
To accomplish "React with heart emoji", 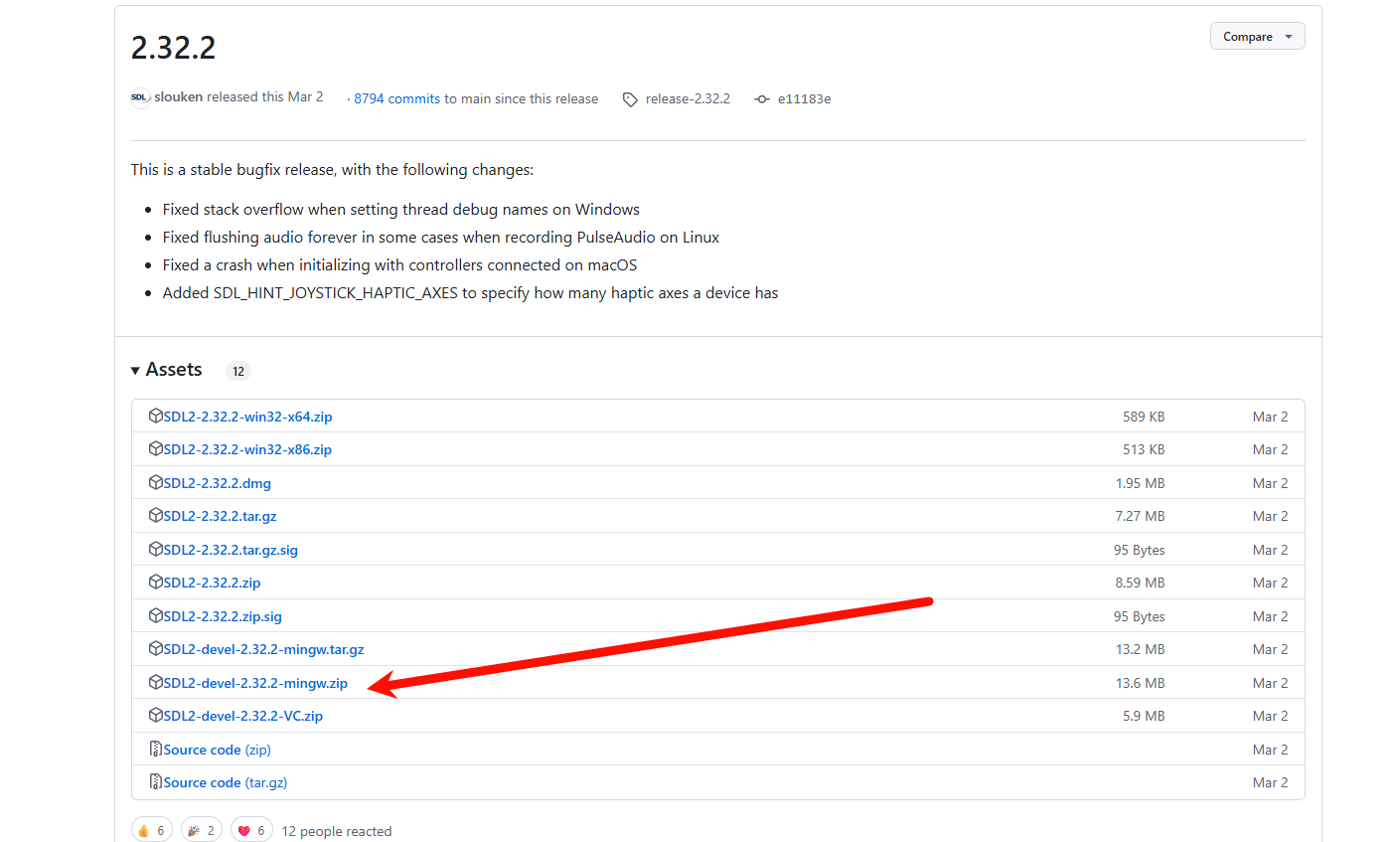I will (251, 830).
